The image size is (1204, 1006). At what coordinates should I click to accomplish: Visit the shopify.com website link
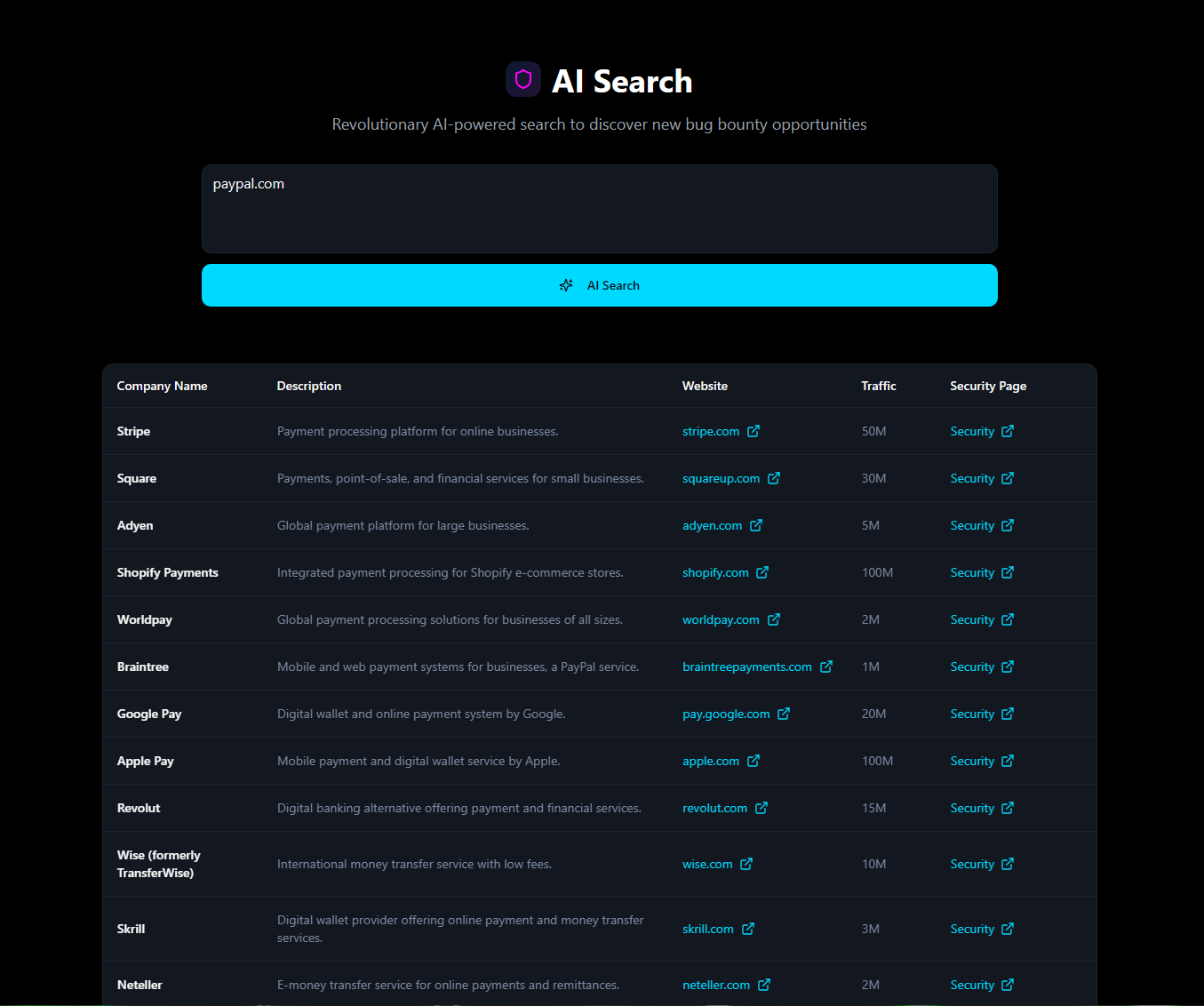click(x=715, y=572)
